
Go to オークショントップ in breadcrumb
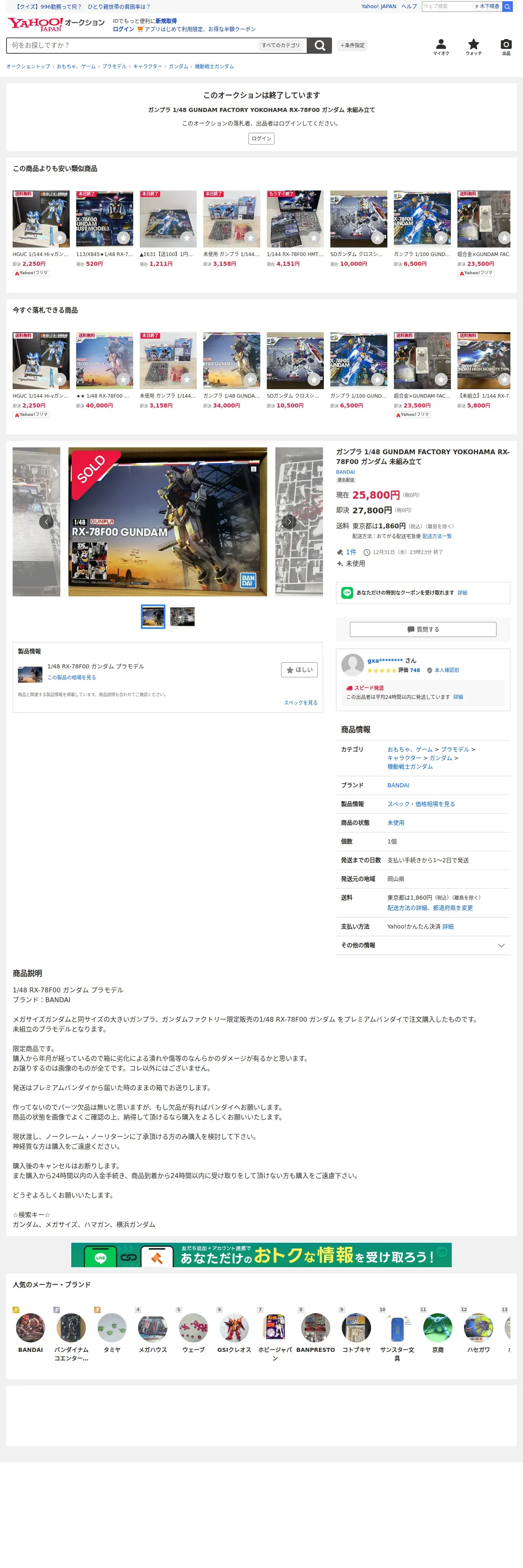point(28,66)
